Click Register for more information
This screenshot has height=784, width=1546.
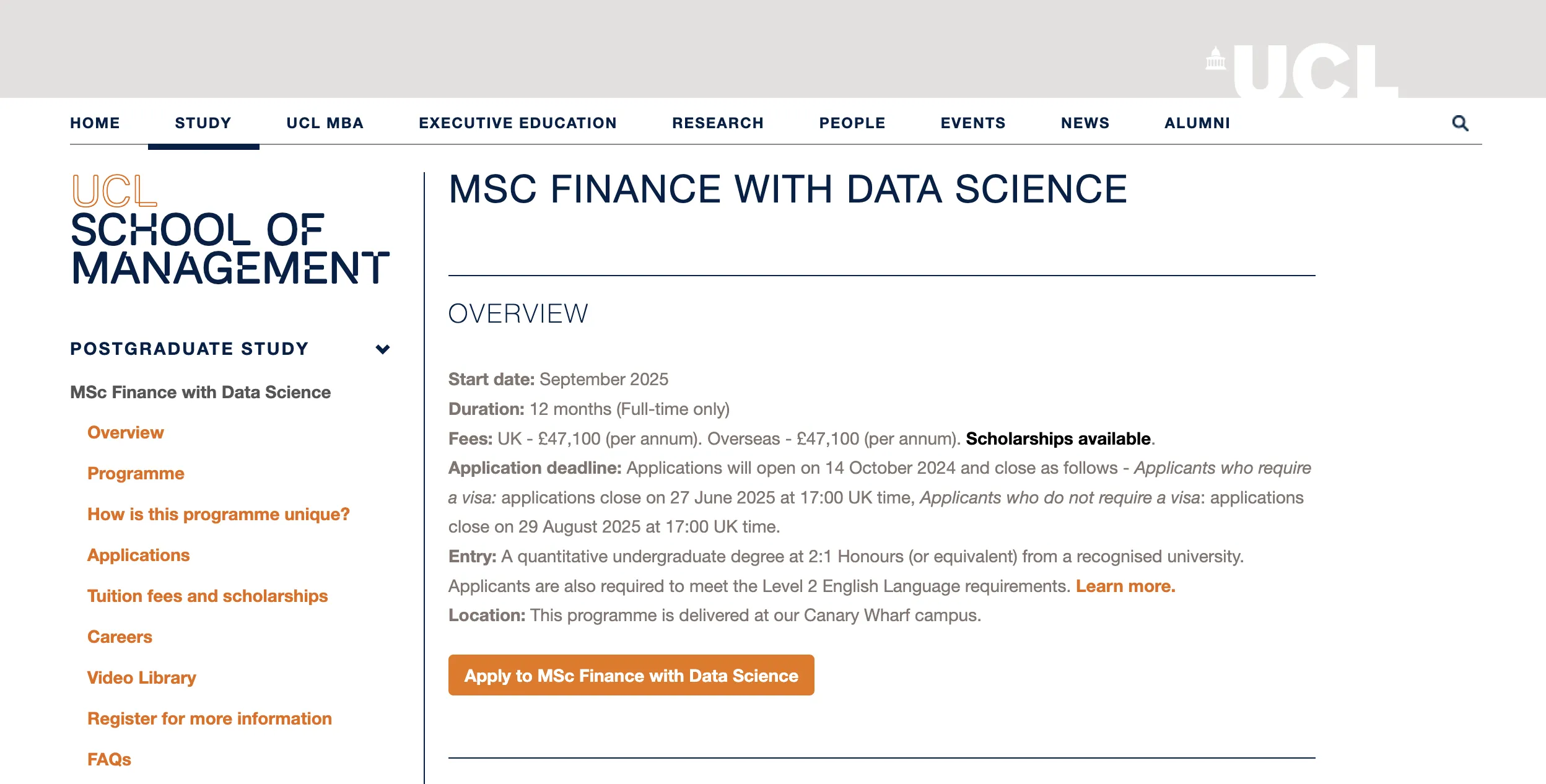click(209, 718)
